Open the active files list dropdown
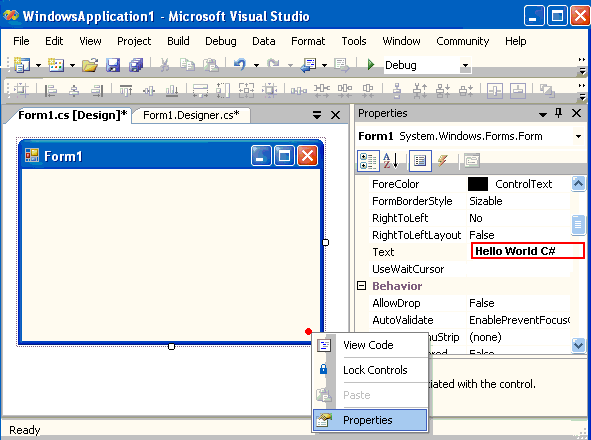Screen dimensions: 591x440 pos(317,115)
